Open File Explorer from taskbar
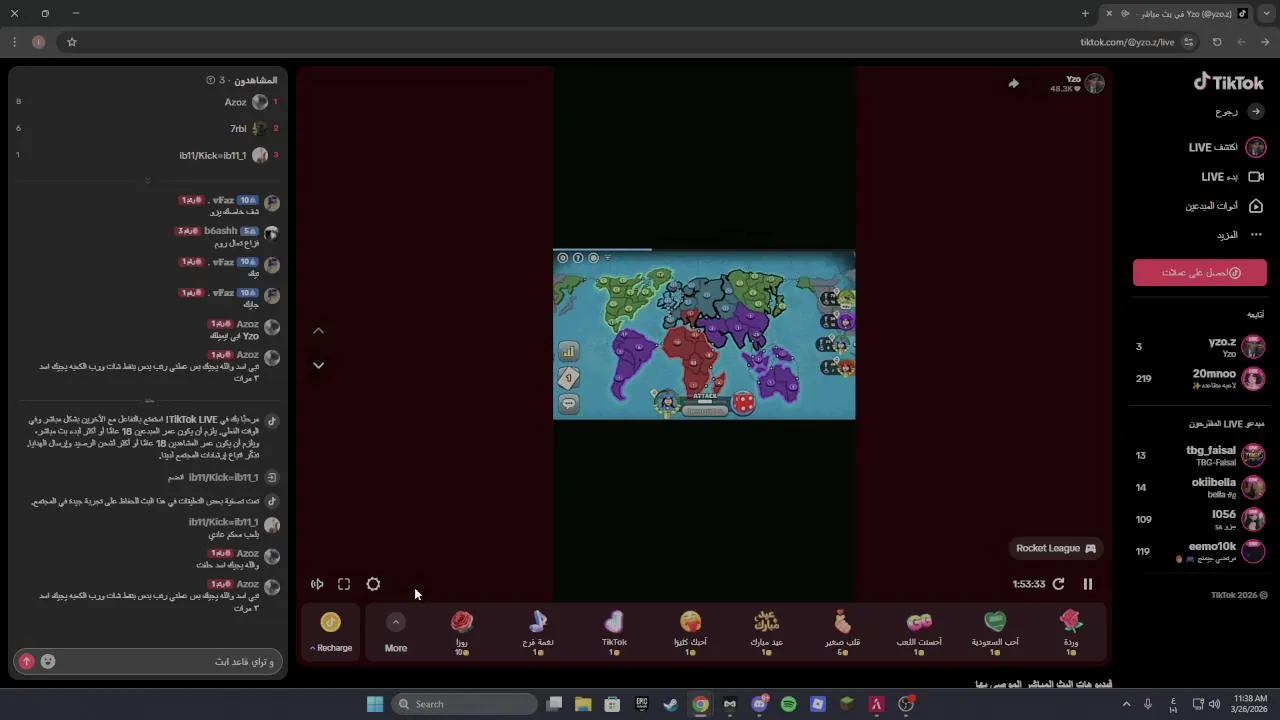Screen dimensions: 1280x720 pyautogui.click(x=583, y=704)
